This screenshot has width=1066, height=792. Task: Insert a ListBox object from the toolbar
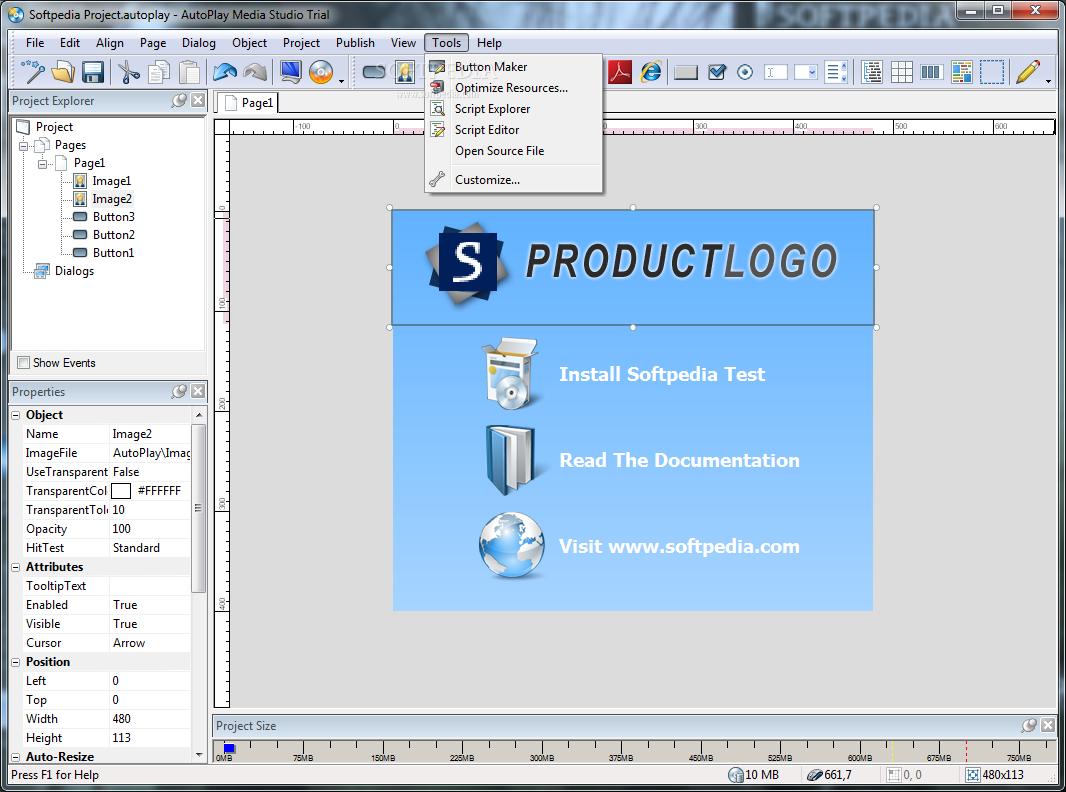point(836,72)
